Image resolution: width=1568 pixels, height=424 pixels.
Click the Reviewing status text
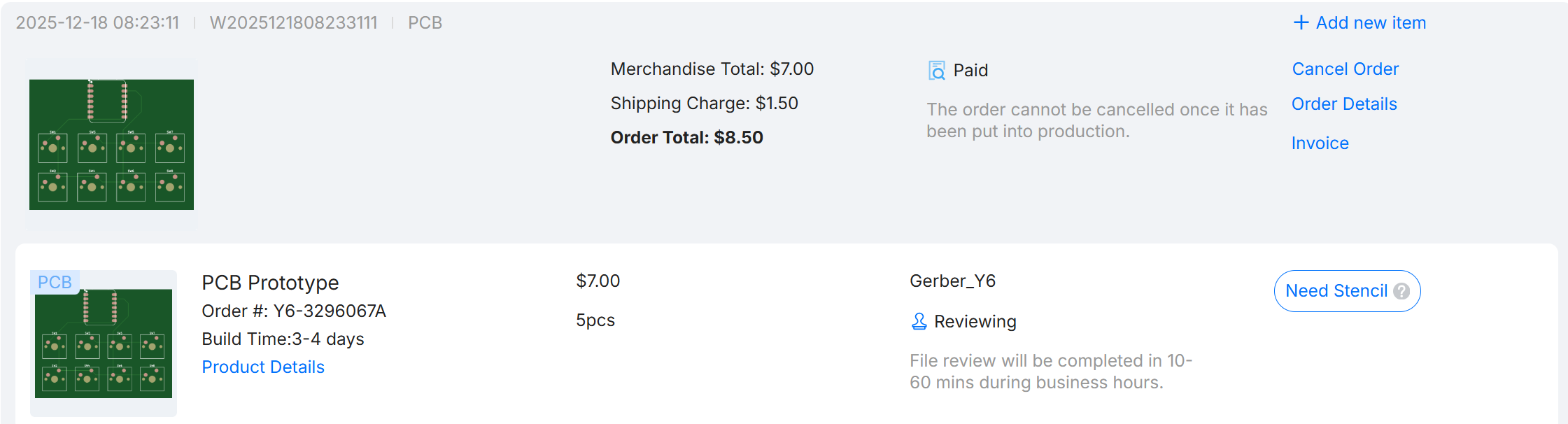pos(975,322)
